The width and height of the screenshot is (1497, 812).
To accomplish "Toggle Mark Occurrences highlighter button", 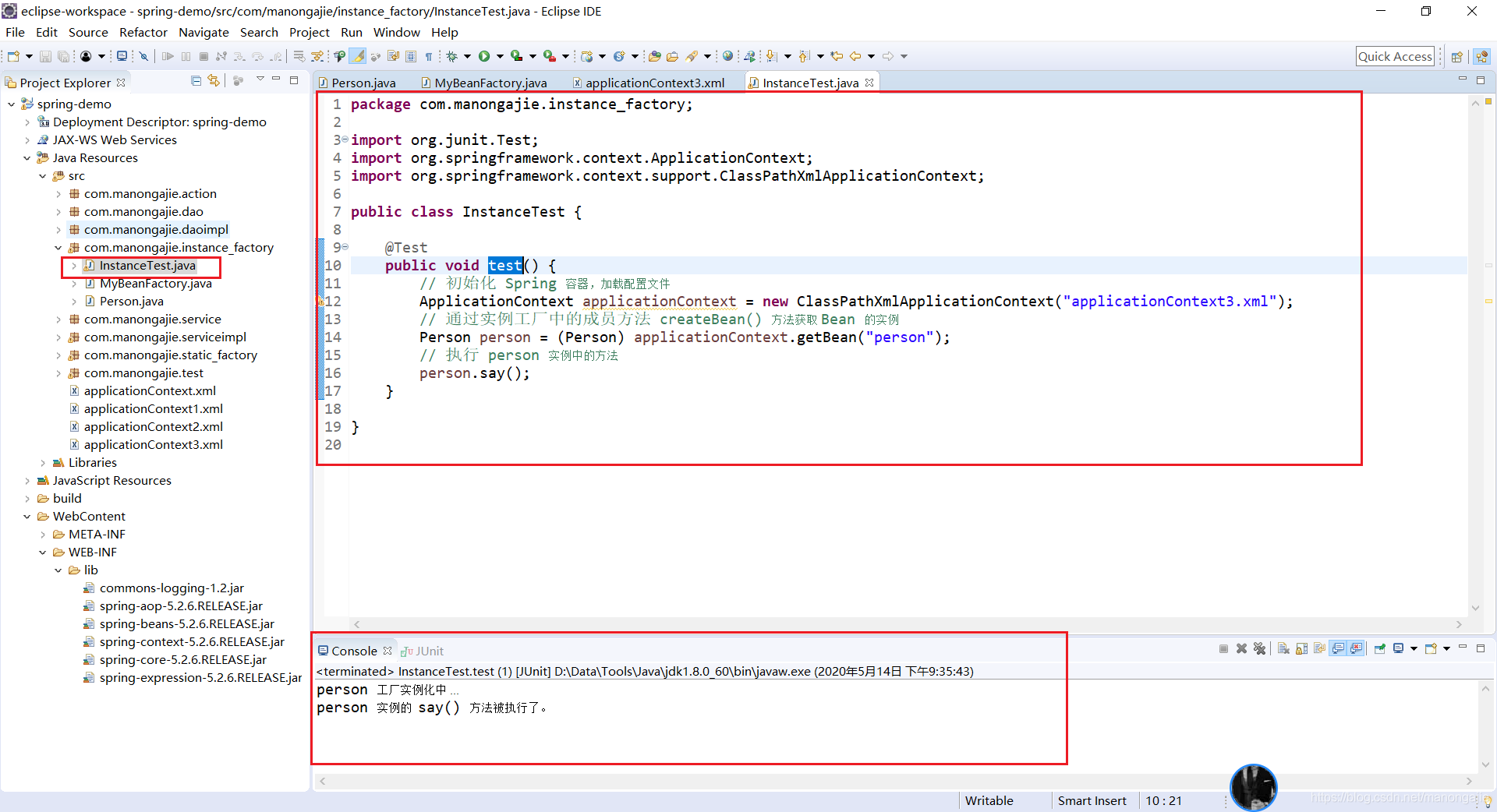I will 357,56.
